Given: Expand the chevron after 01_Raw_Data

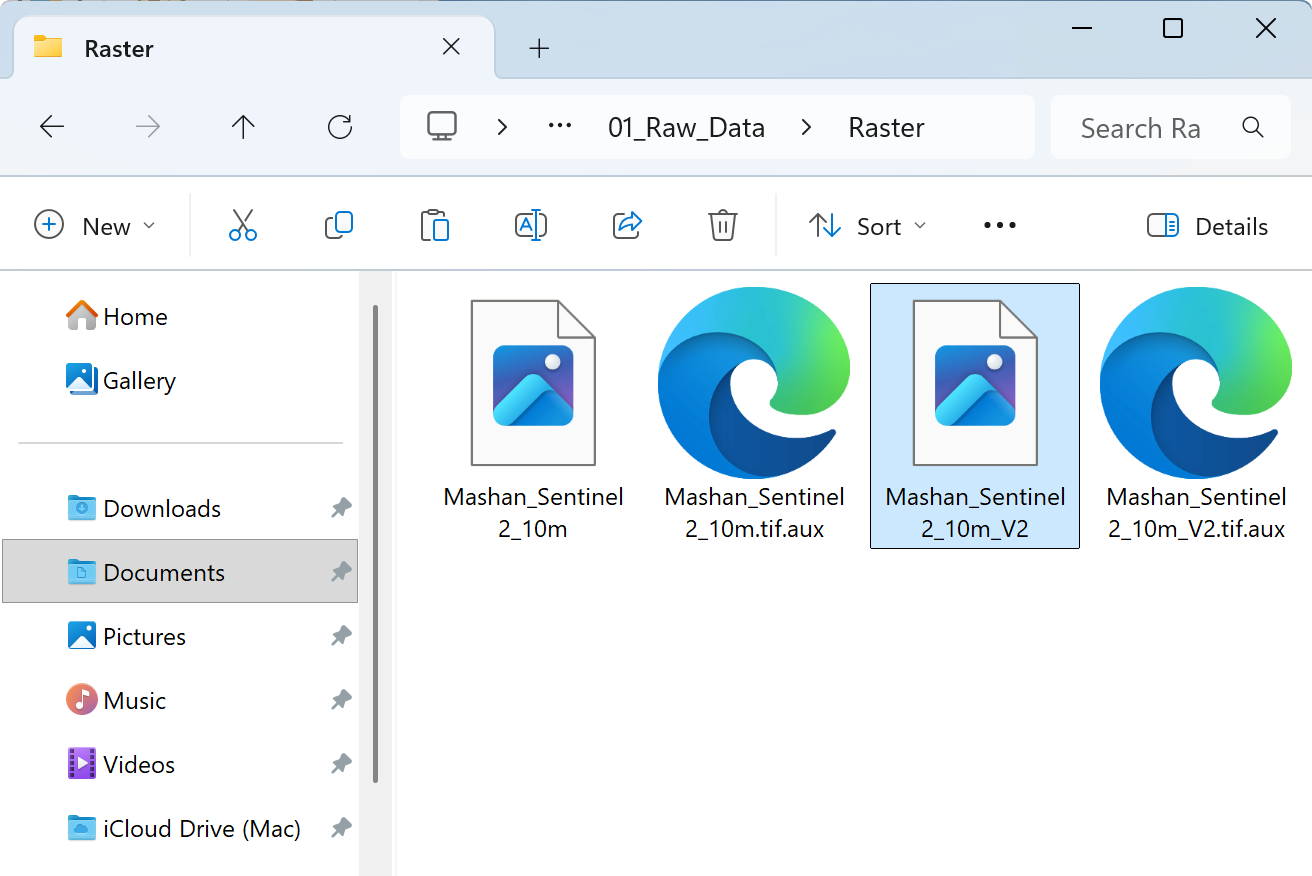Looking at the screenshot, I should coord(807,127).
